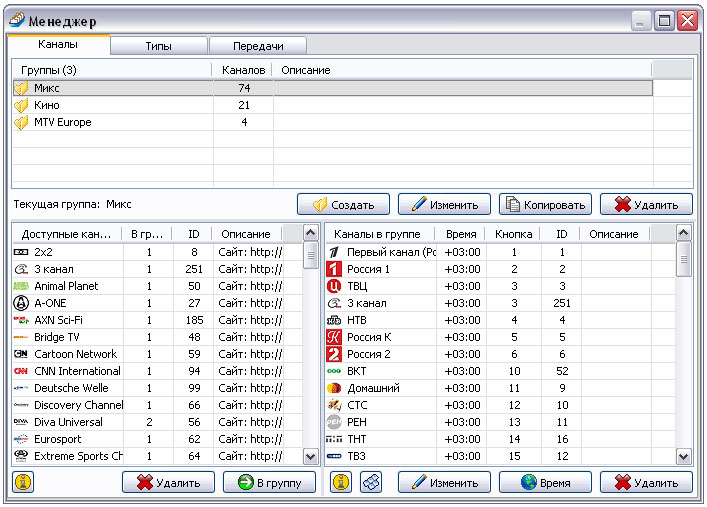This screenshot has width=707, height=507.
Task: Click the 2x2 channel logo icon
Action: coord(21,252)
